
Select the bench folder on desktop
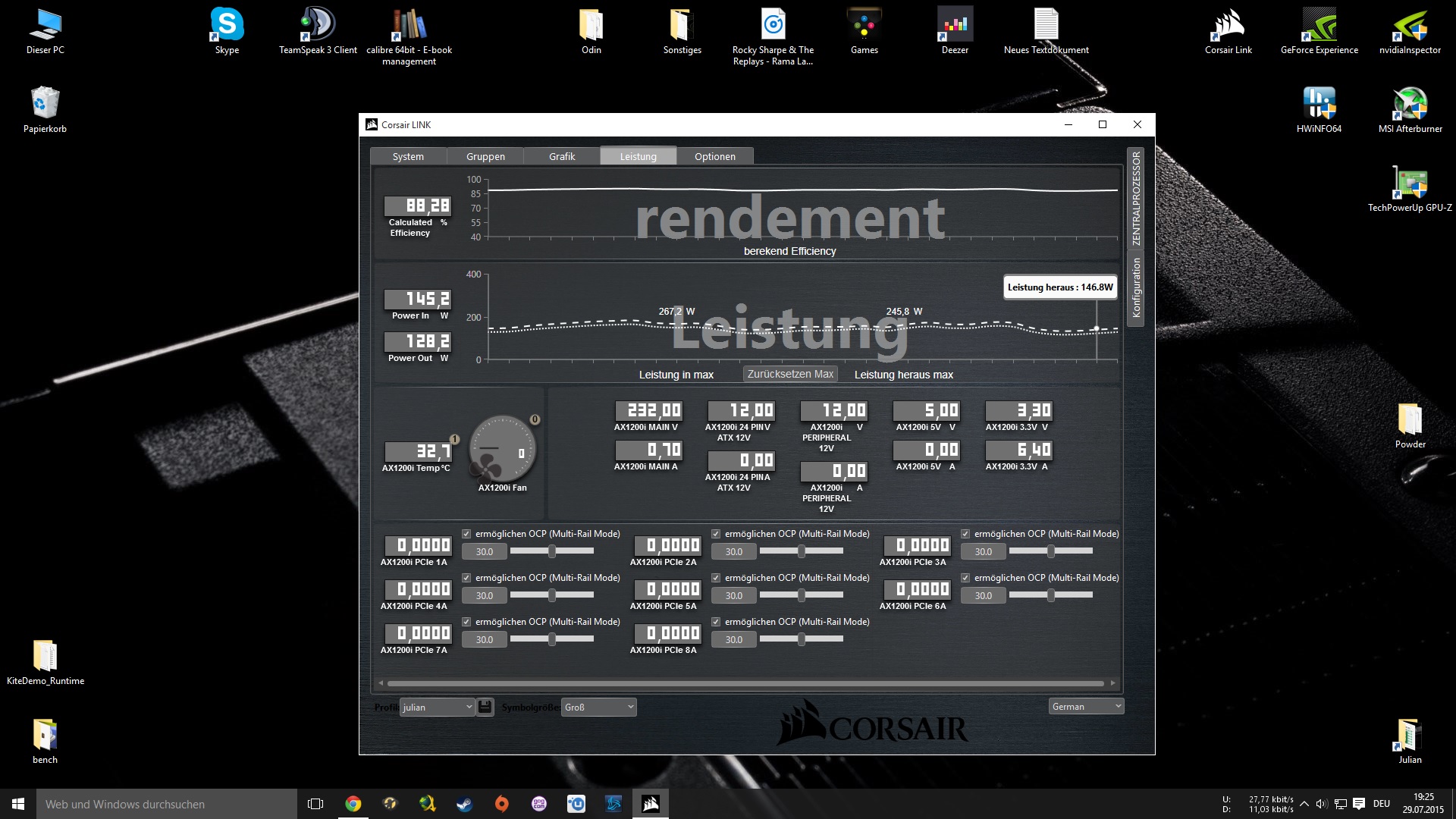click(45, 741)
